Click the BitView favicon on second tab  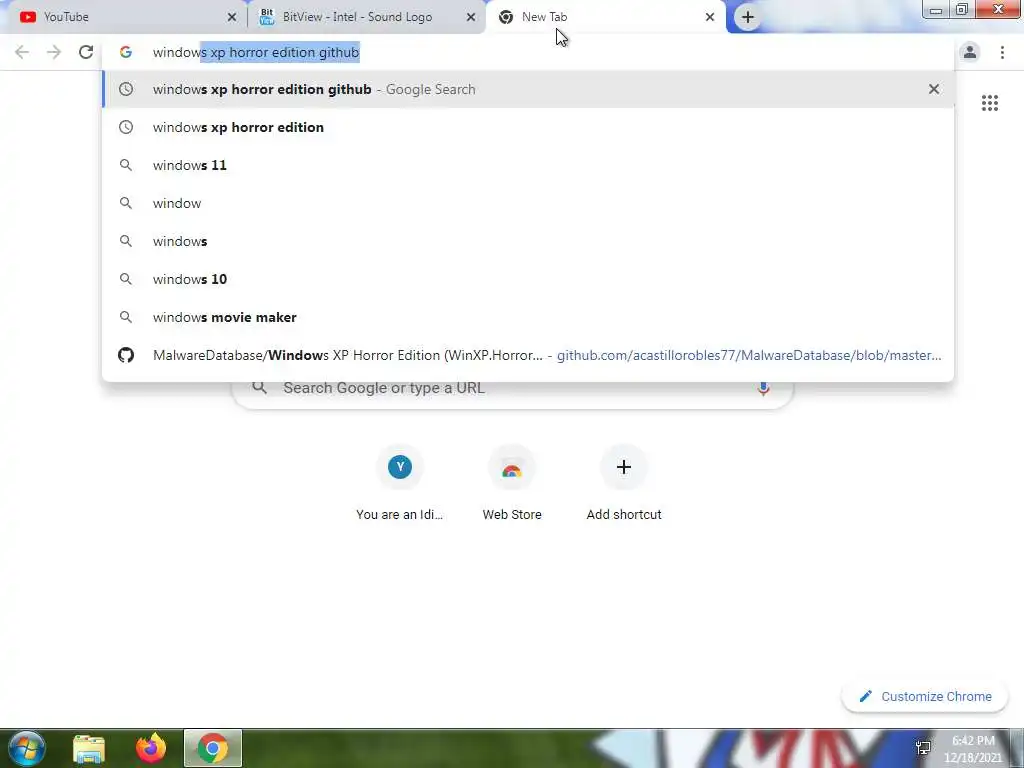point(266,17)
